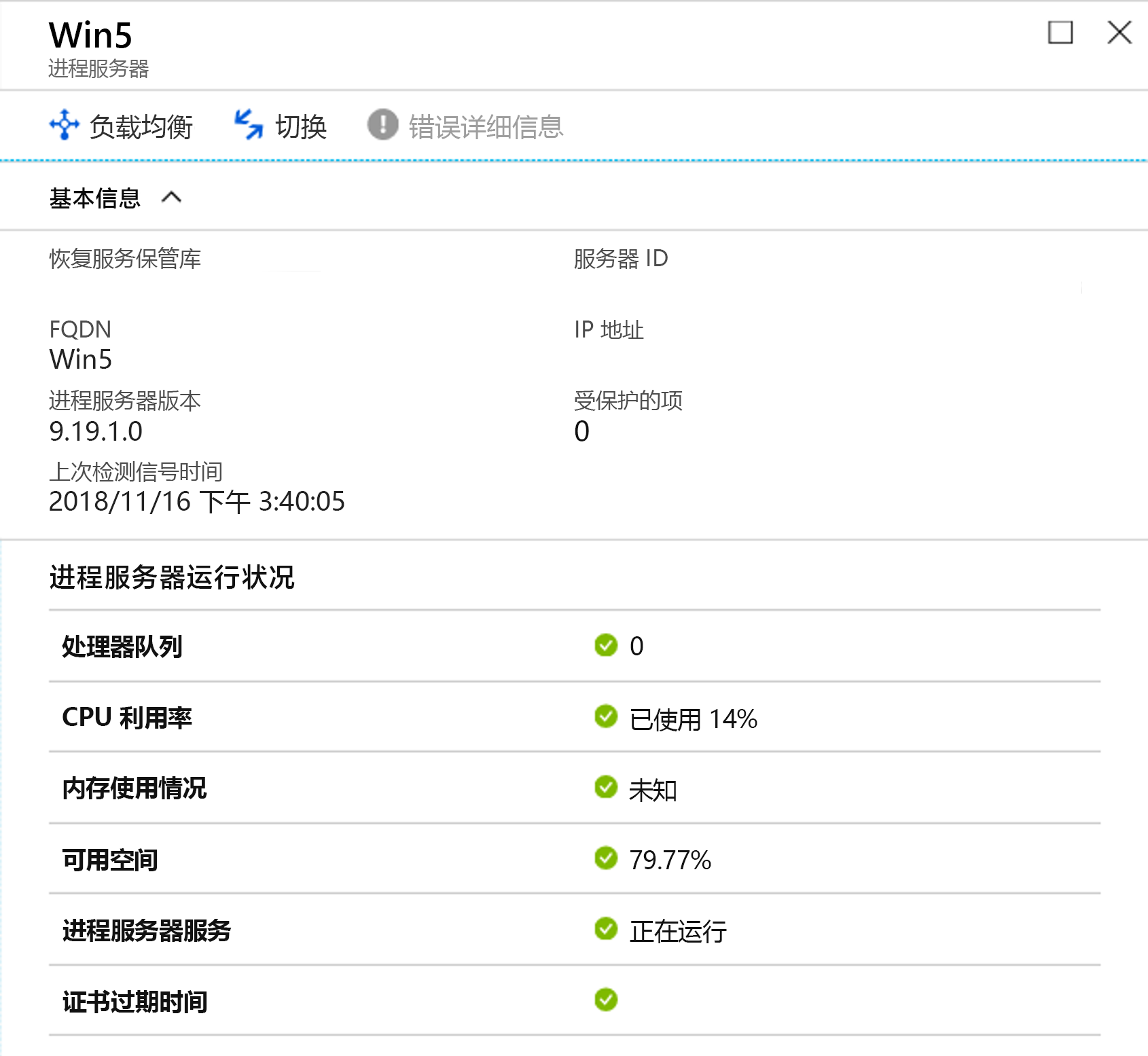Click green check icon for 处理器队列
Screen dimensions: 1148x1056
pos(606,645)
